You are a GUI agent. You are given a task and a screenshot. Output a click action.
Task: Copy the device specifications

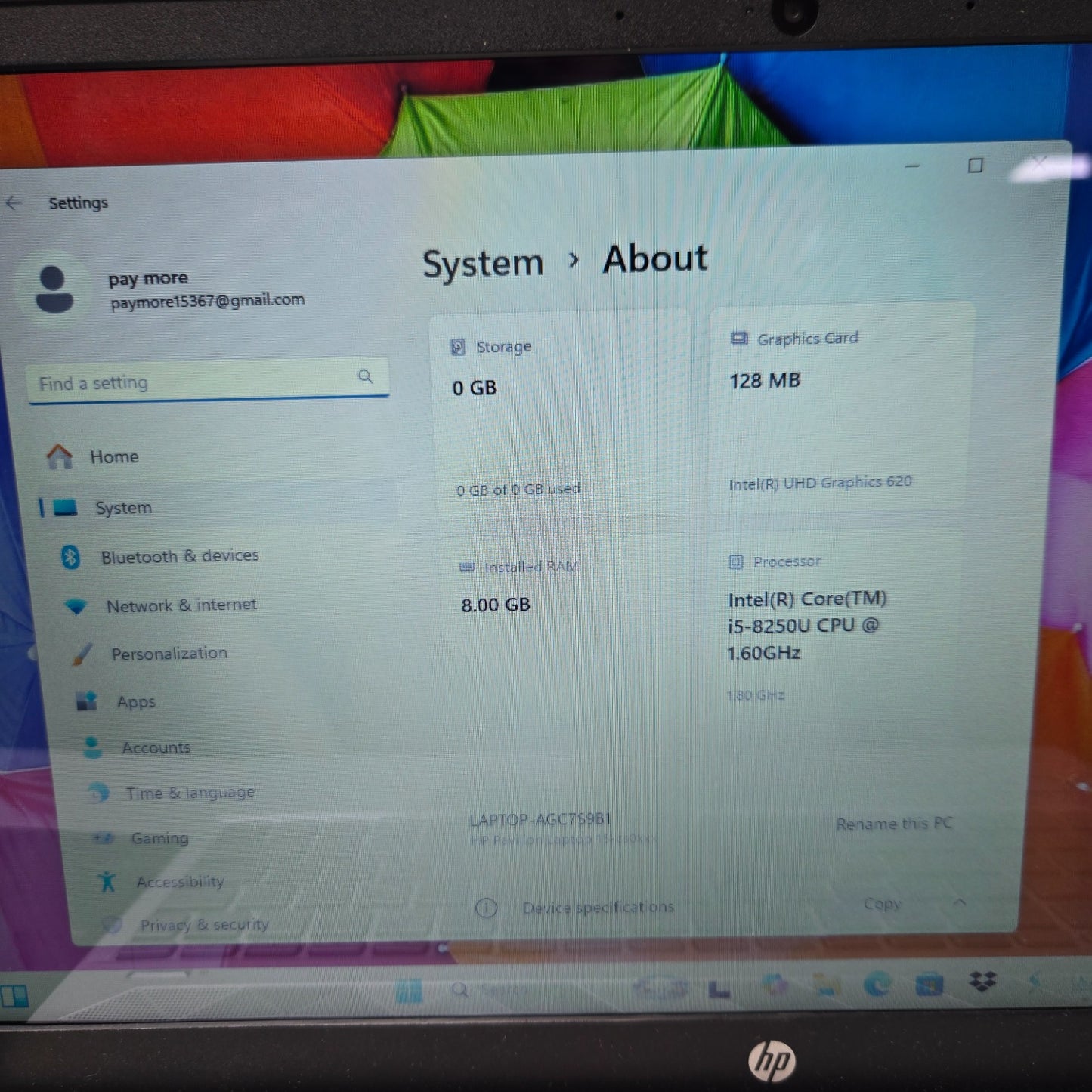coord(882,904)
